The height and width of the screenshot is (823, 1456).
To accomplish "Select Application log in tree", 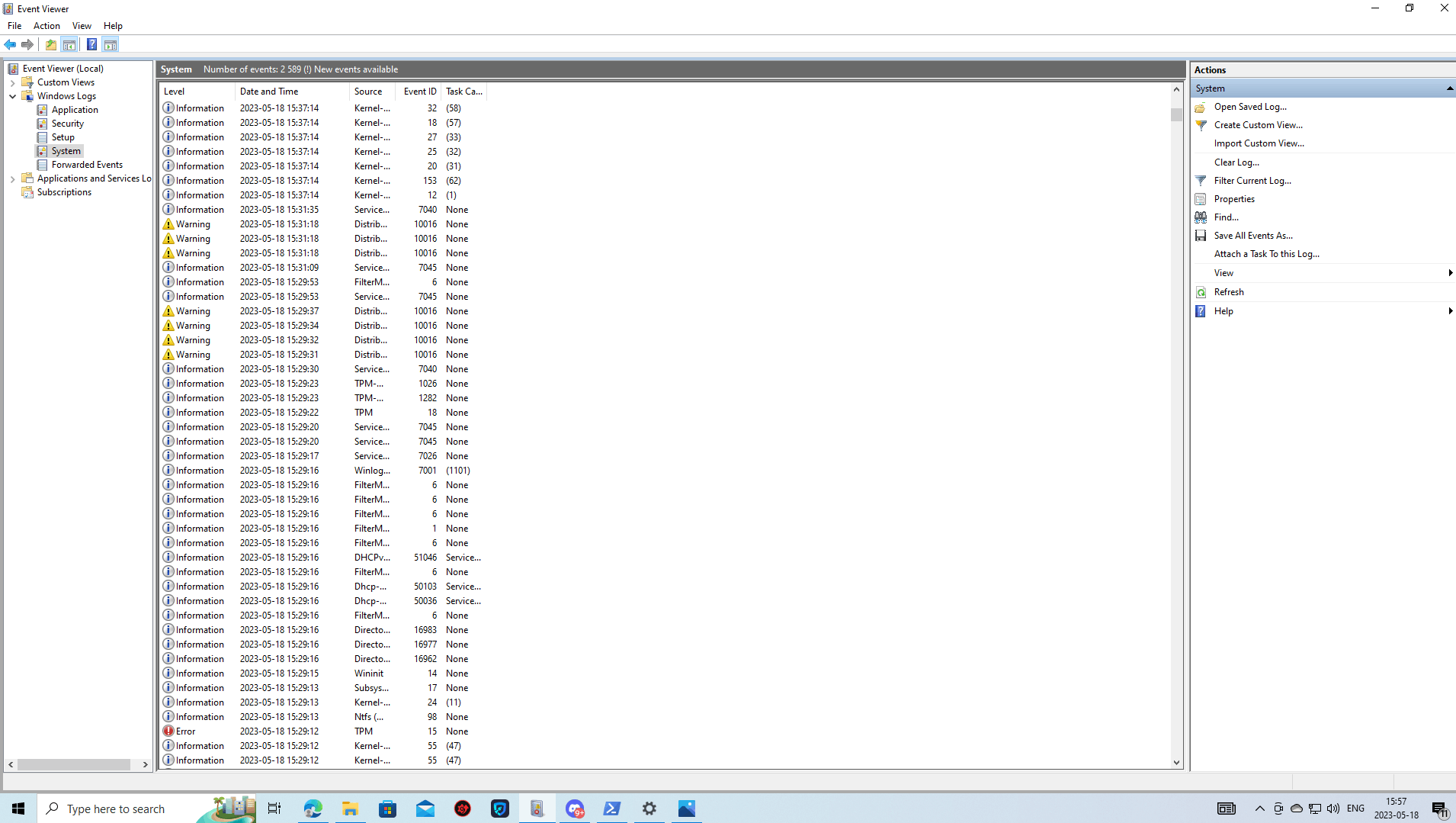I will [75, 110].
